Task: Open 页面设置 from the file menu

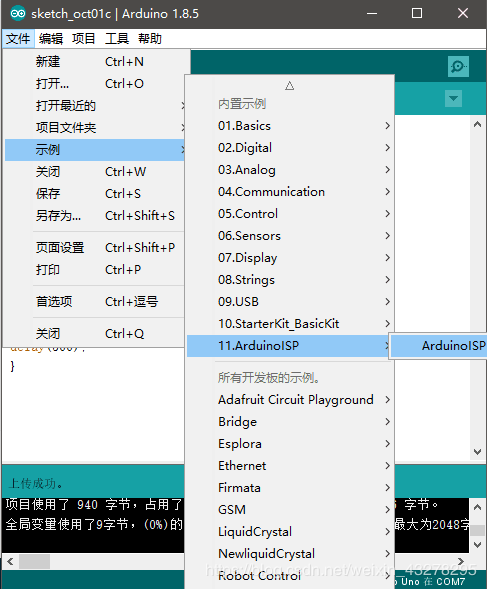Action: 94,248
